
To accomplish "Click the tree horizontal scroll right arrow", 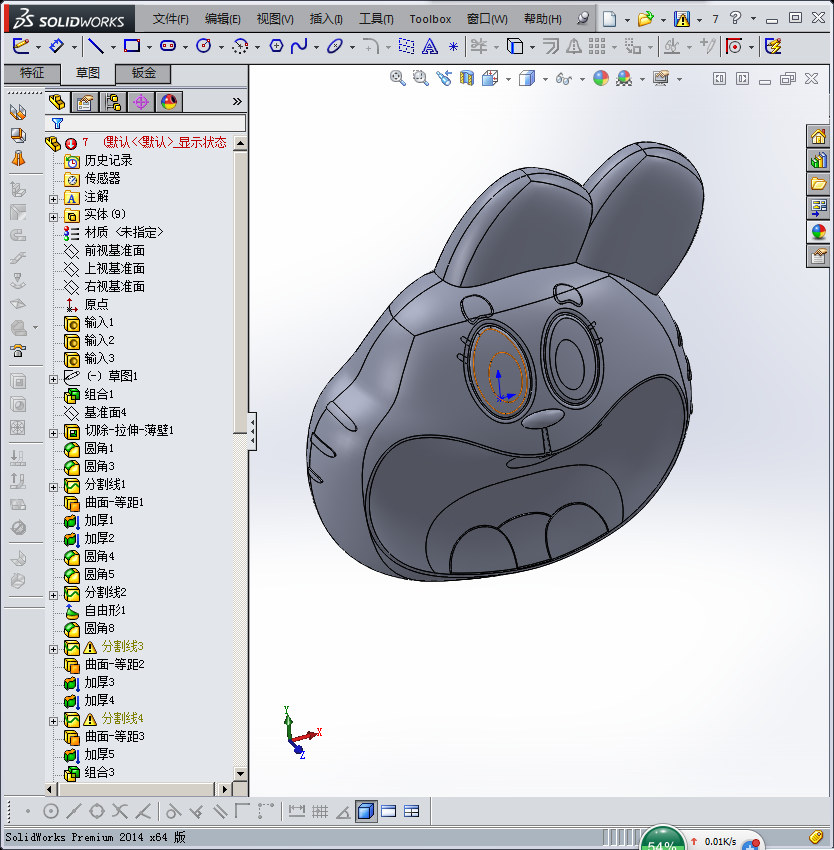I will click(224, 789).
